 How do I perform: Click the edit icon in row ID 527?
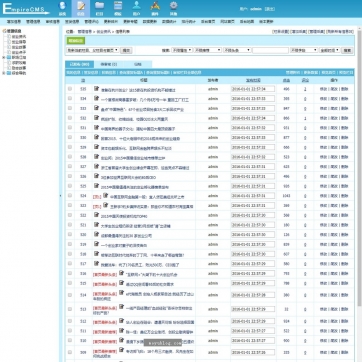96,167
